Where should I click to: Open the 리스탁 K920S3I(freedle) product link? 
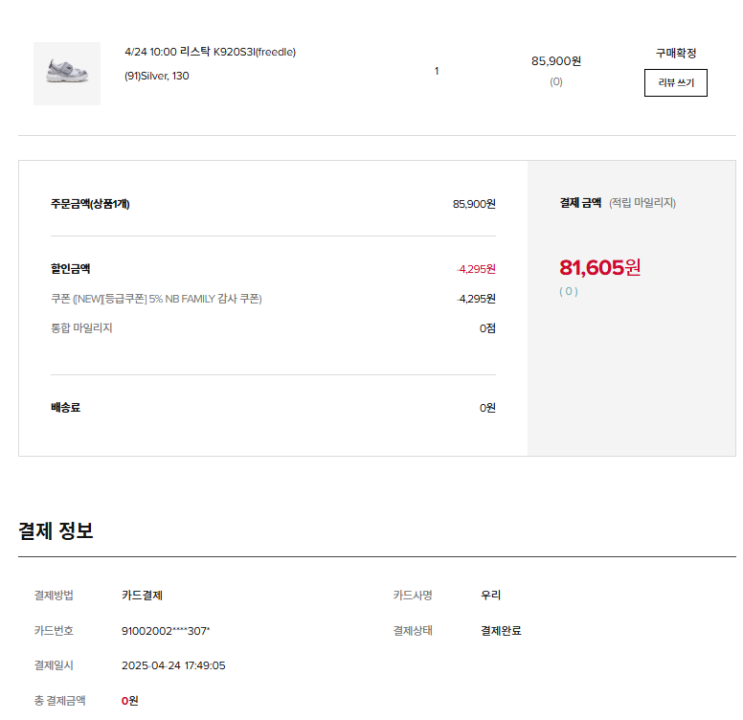tap(210, 52)
